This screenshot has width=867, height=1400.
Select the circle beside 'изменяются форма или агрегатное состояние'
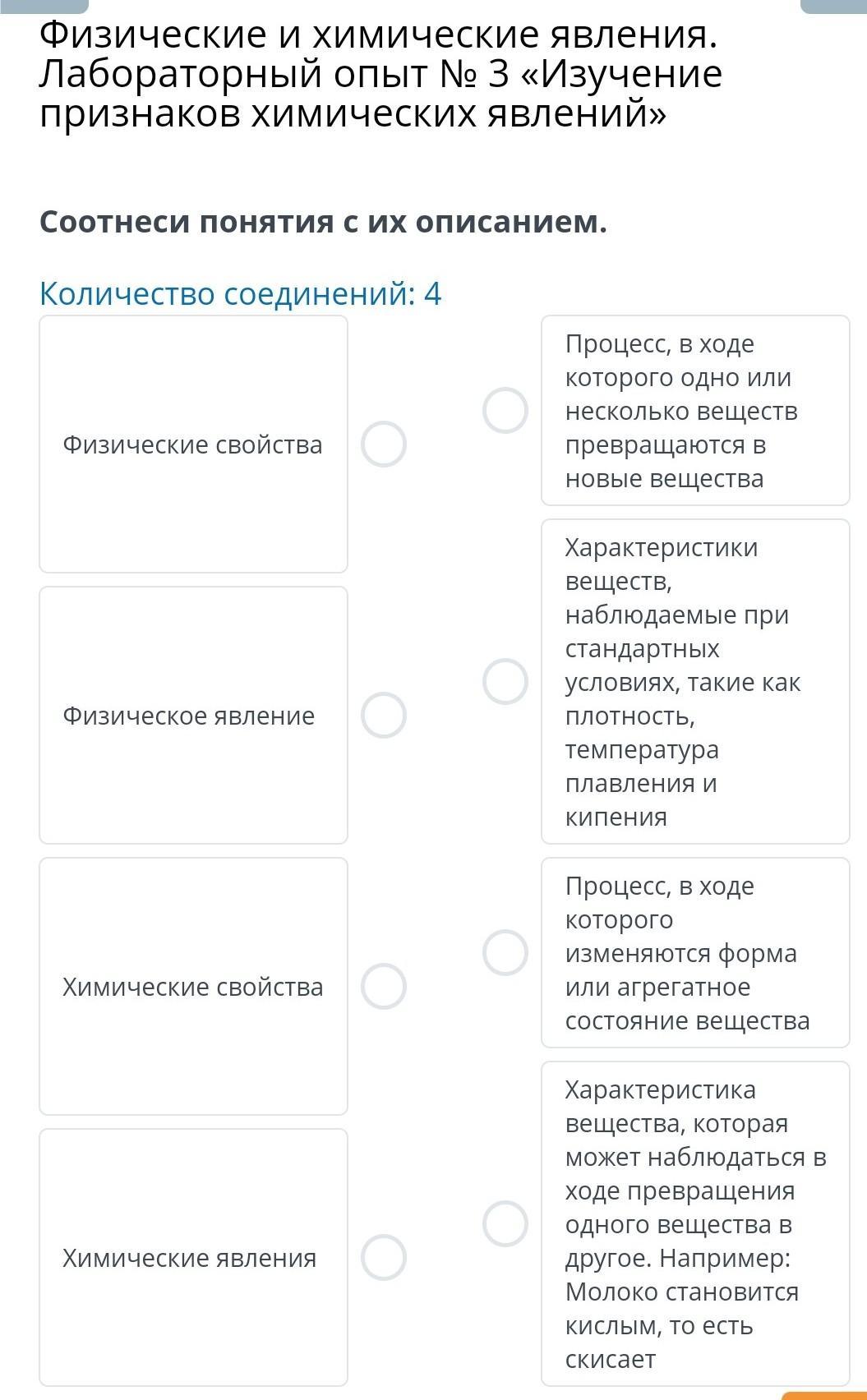point(505,952)
